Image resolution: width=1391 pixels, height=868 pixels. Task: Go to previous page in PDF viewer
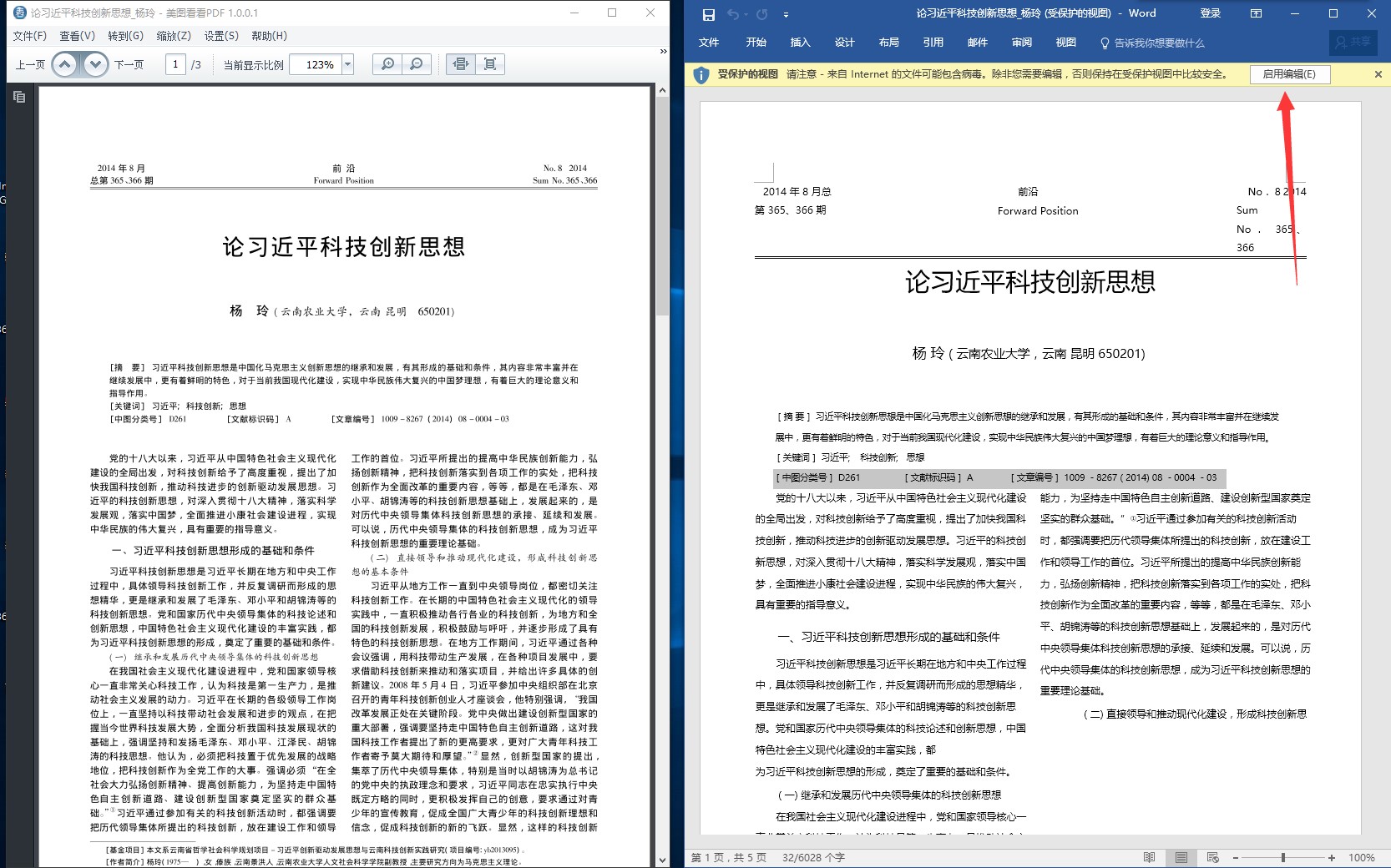click(65, 64)
